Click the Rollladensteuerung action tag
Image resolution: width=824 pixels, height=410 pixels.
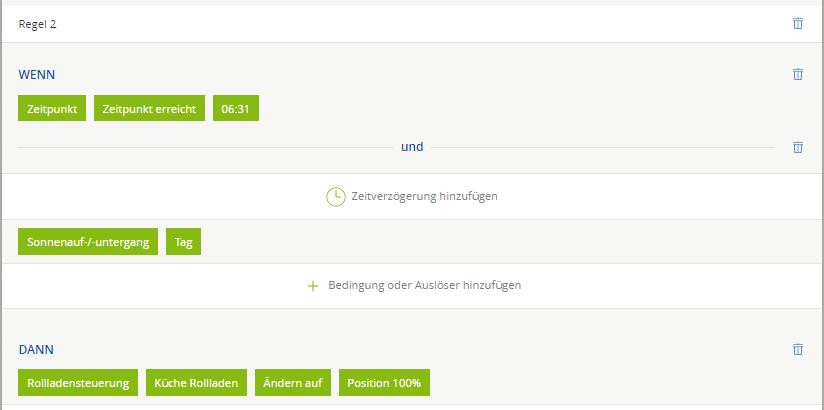coord(78,383)
